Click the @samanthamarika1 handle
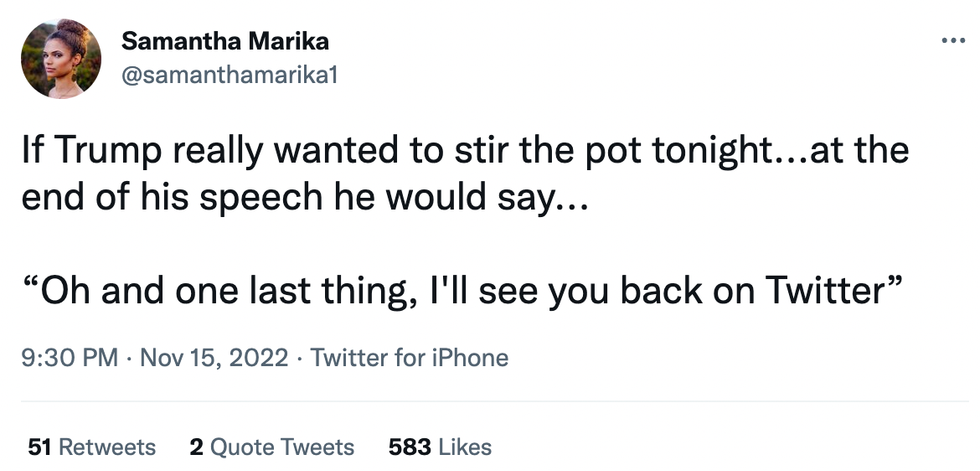 [229, 75]
